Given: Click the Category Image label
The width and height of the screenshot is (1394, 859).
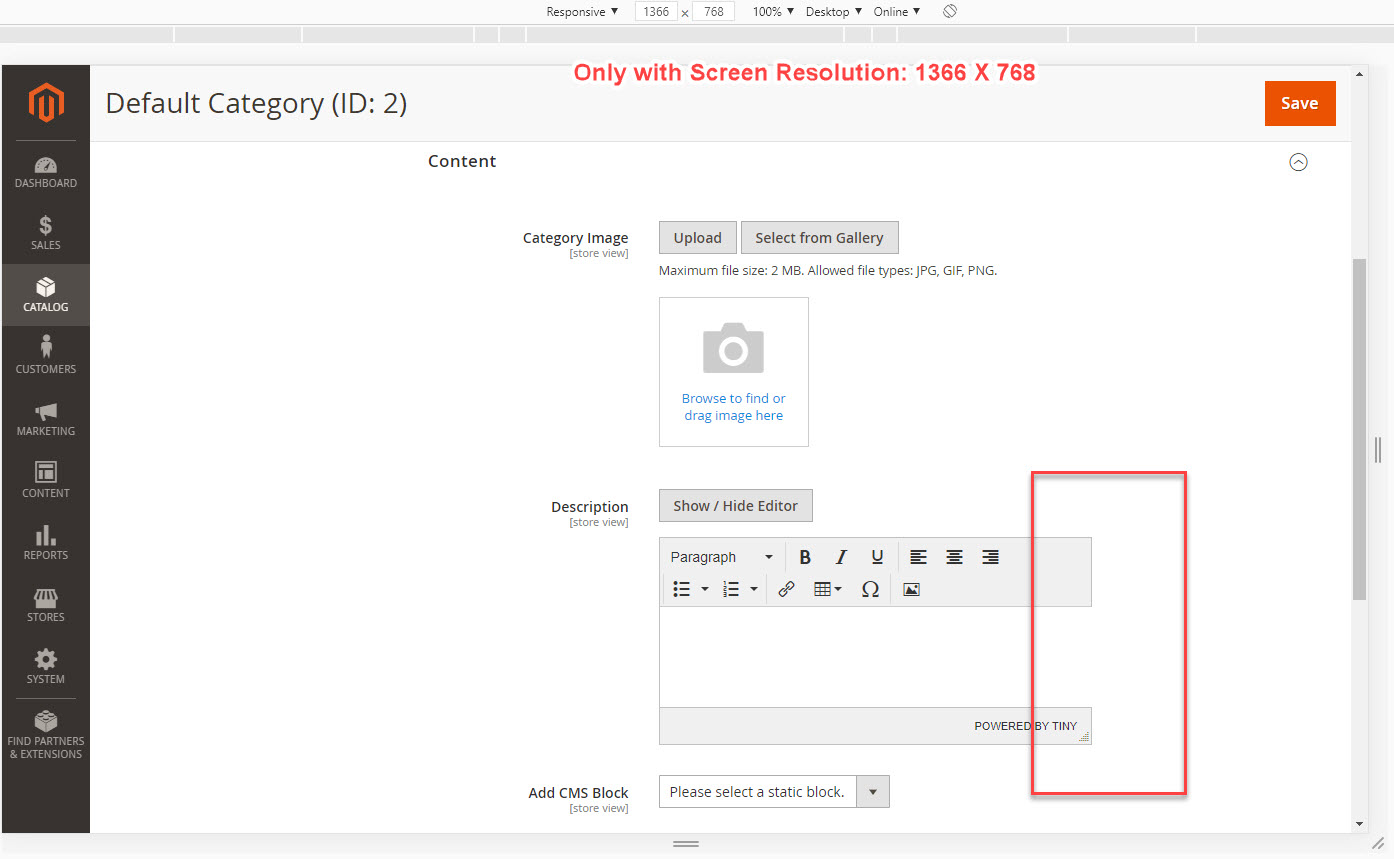Looking at the screenshot, I should [x=576, y=238].
